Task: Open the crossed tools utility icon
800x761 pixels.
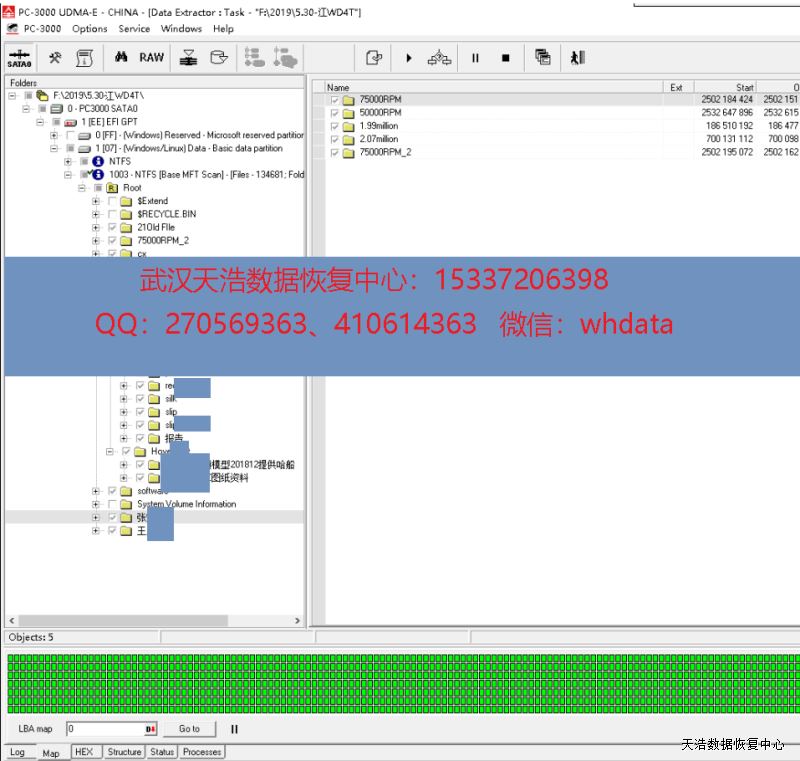Action: [x=55, y=58]
